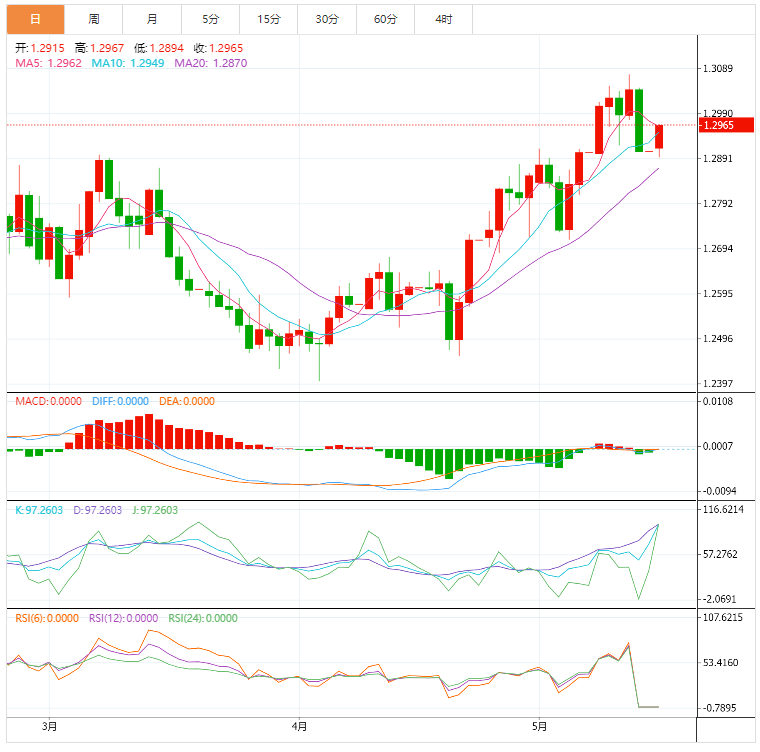Viewport: 760px width, 752px height.
Task: Click the 高: 1.2967 high price value
Action: (x=99, y=48)
